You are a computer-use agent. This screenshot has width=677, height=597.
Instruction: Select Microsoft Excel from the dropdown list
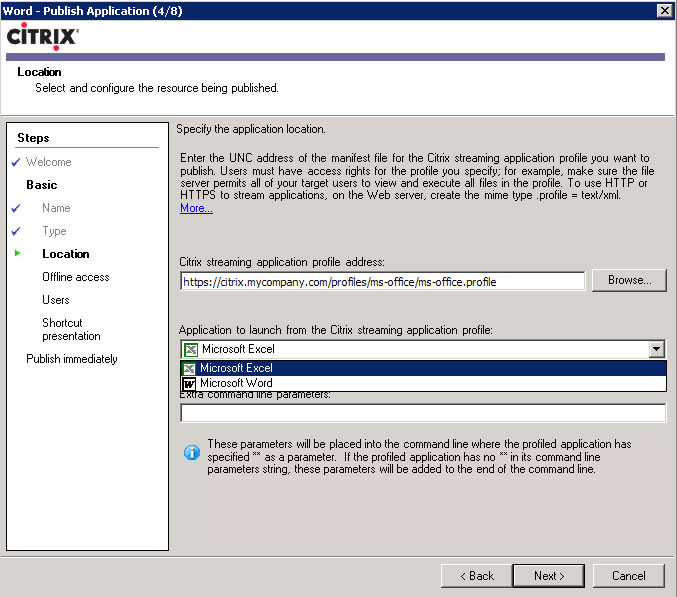coord(423,368)
